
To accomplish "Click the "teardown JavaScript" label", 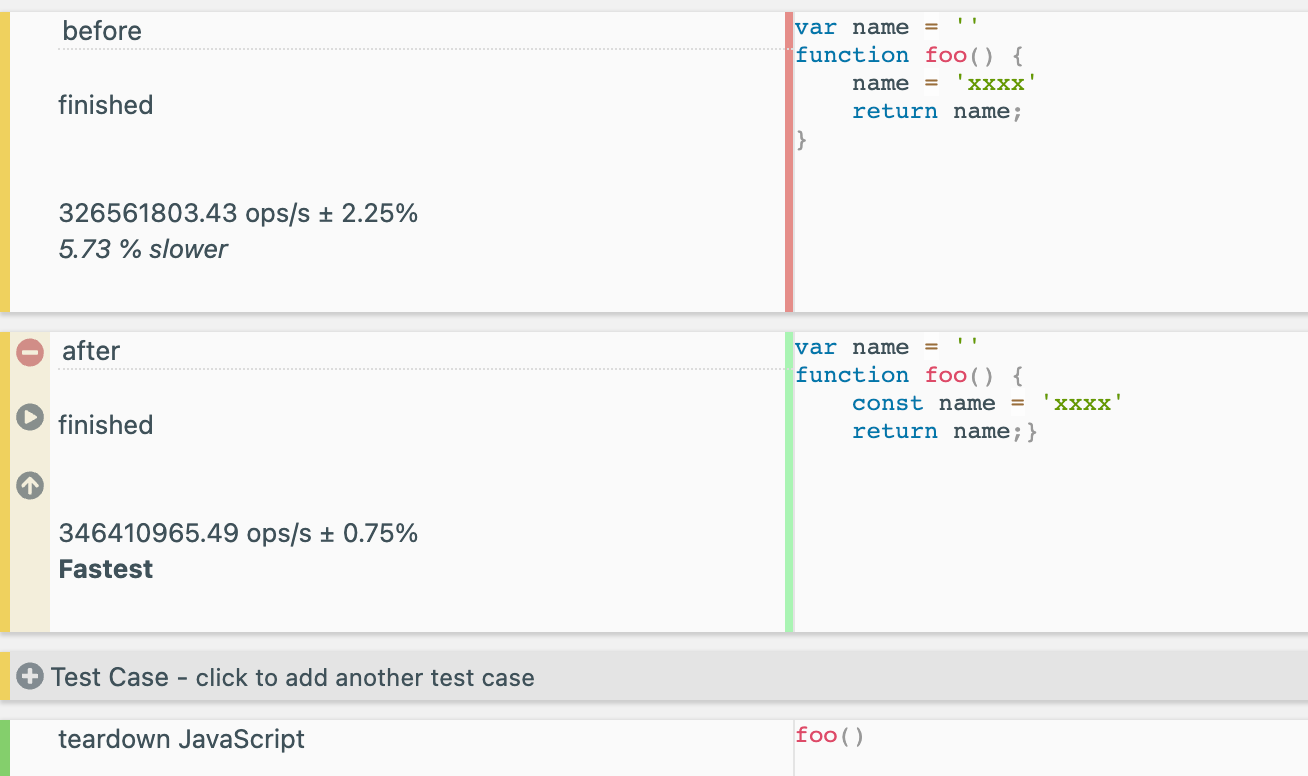I will pos(181,739).
